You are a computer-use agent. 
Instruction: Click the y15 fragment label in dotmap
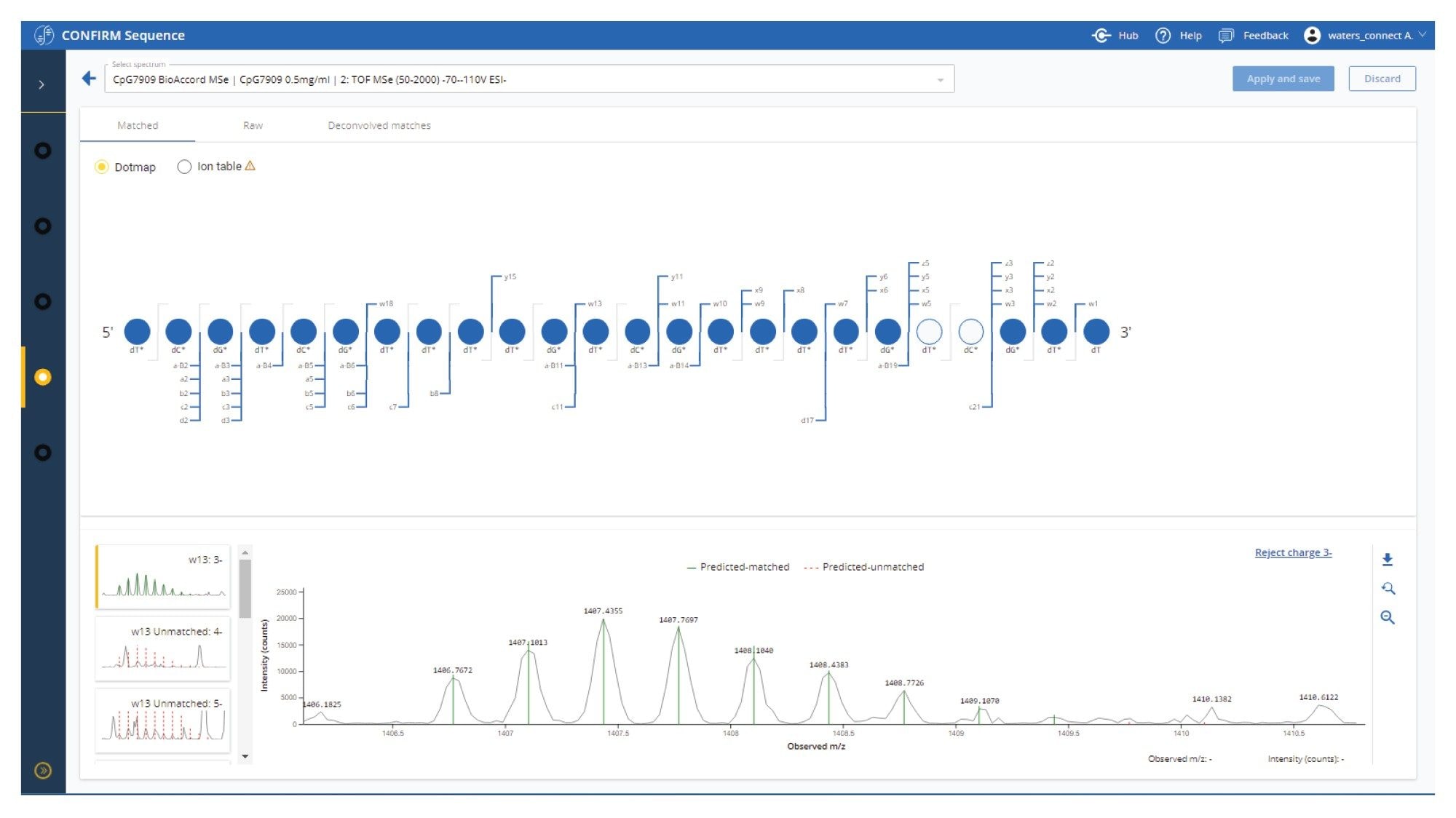[510, 277]
